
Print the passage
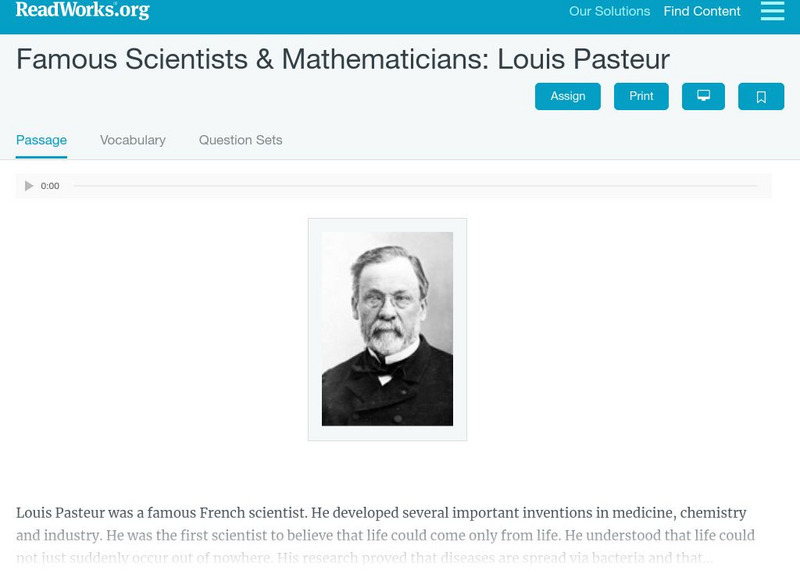click(x=641, y=96)
